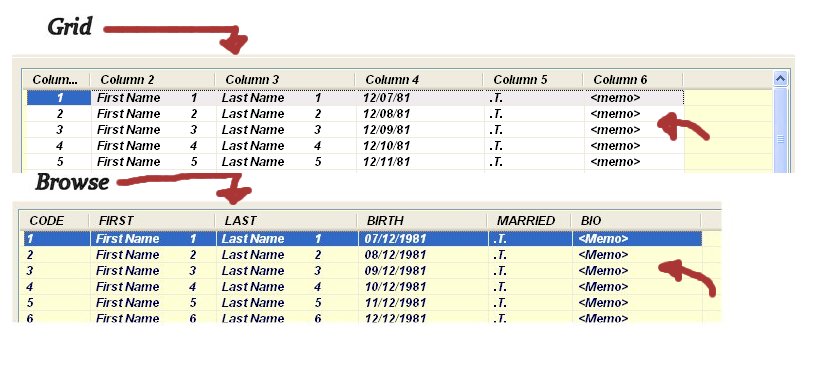Click the truncated Grid header 'Colum...'
This screenshot has width=827, height=365.
click(56, 80)
